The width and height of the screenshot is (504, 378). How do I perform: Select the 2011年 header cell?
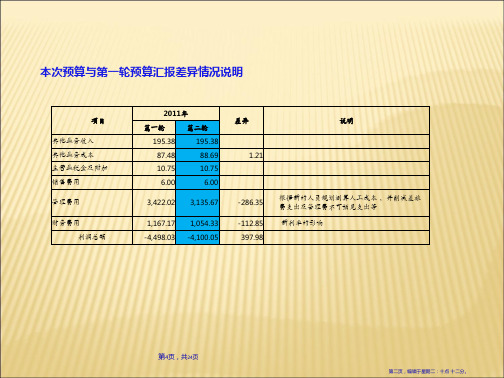point(176,114)
